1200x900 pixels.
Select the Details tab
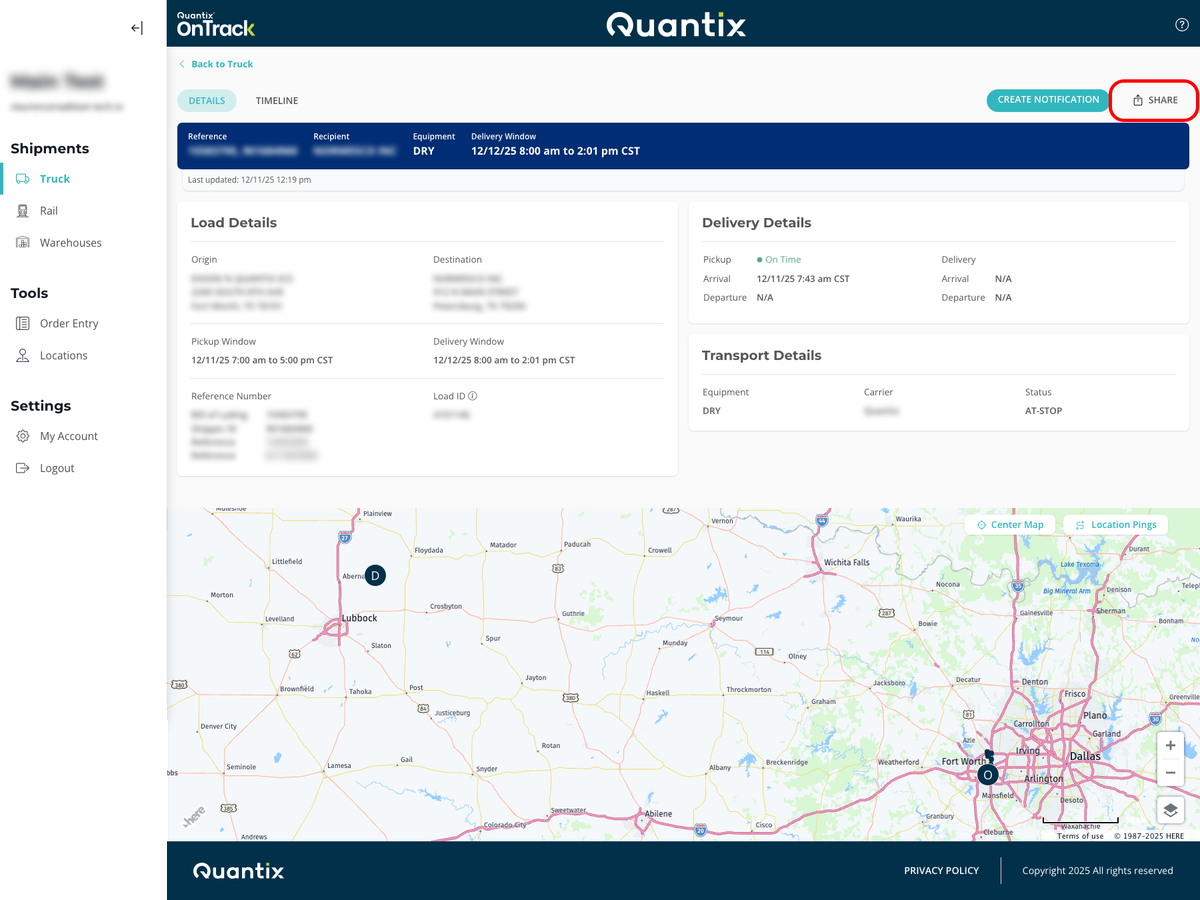point(207,100)
